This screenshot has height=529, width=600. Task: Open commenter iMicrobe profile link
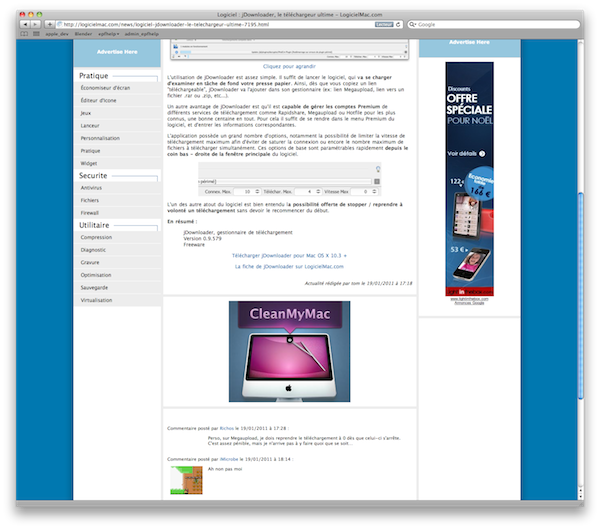[x=229, y=459]
